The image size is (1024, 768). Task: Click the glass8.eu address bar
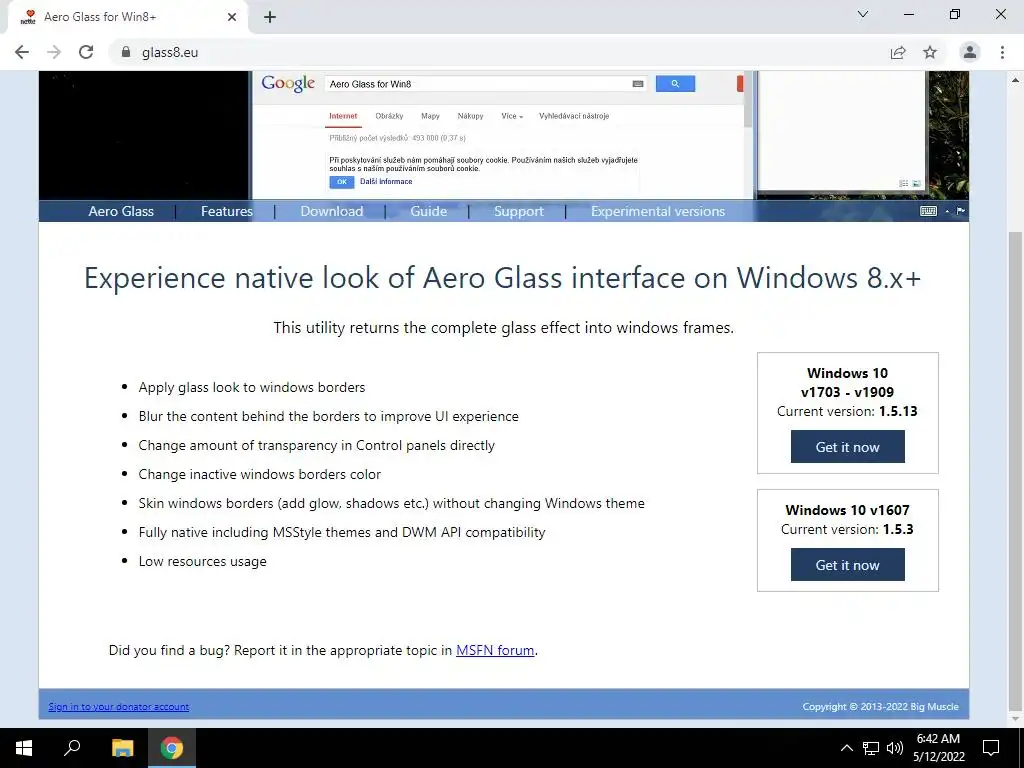point(496,52)
